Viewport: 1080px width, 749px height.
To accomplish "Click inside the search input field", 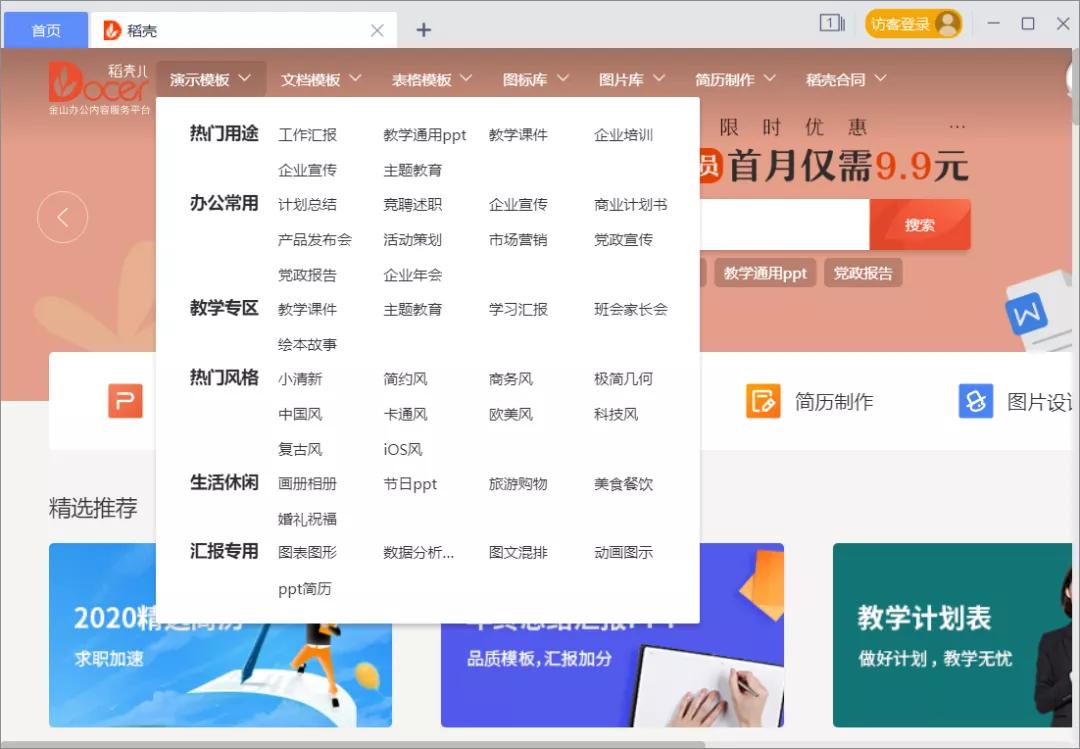I will tap(790, 224).
